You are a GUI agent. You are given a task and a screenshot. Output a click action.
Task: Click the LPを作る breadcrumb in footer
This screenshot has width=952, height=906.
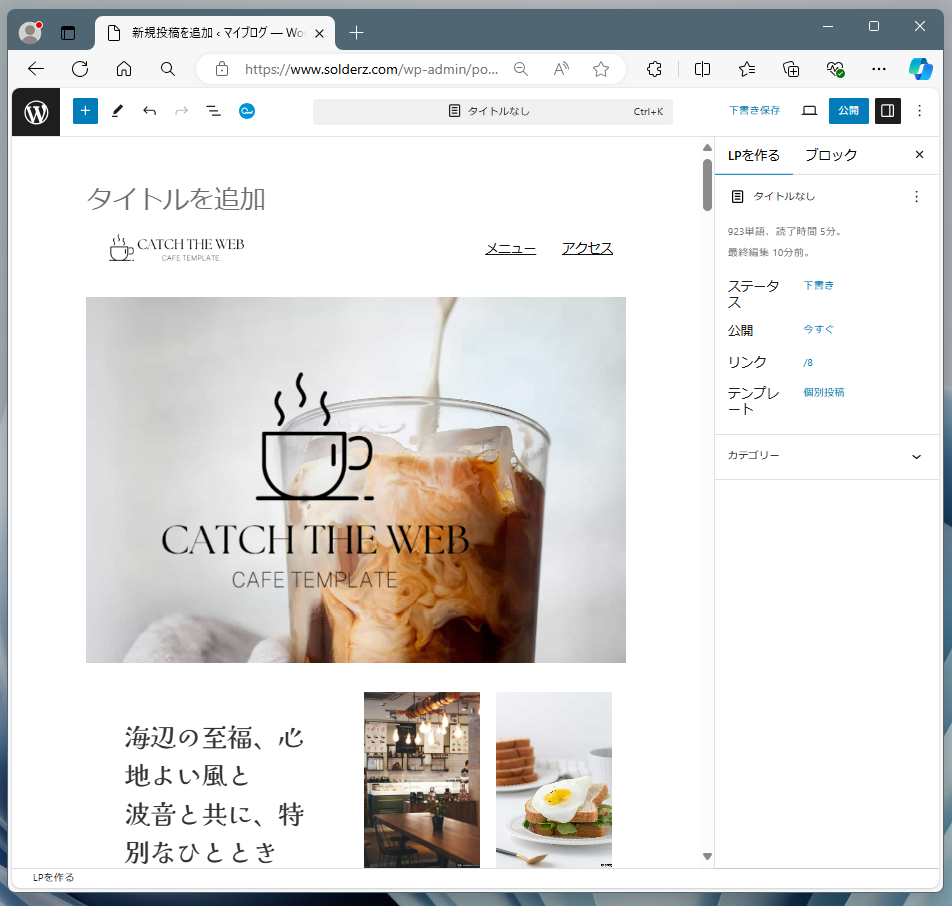(53, 877)
